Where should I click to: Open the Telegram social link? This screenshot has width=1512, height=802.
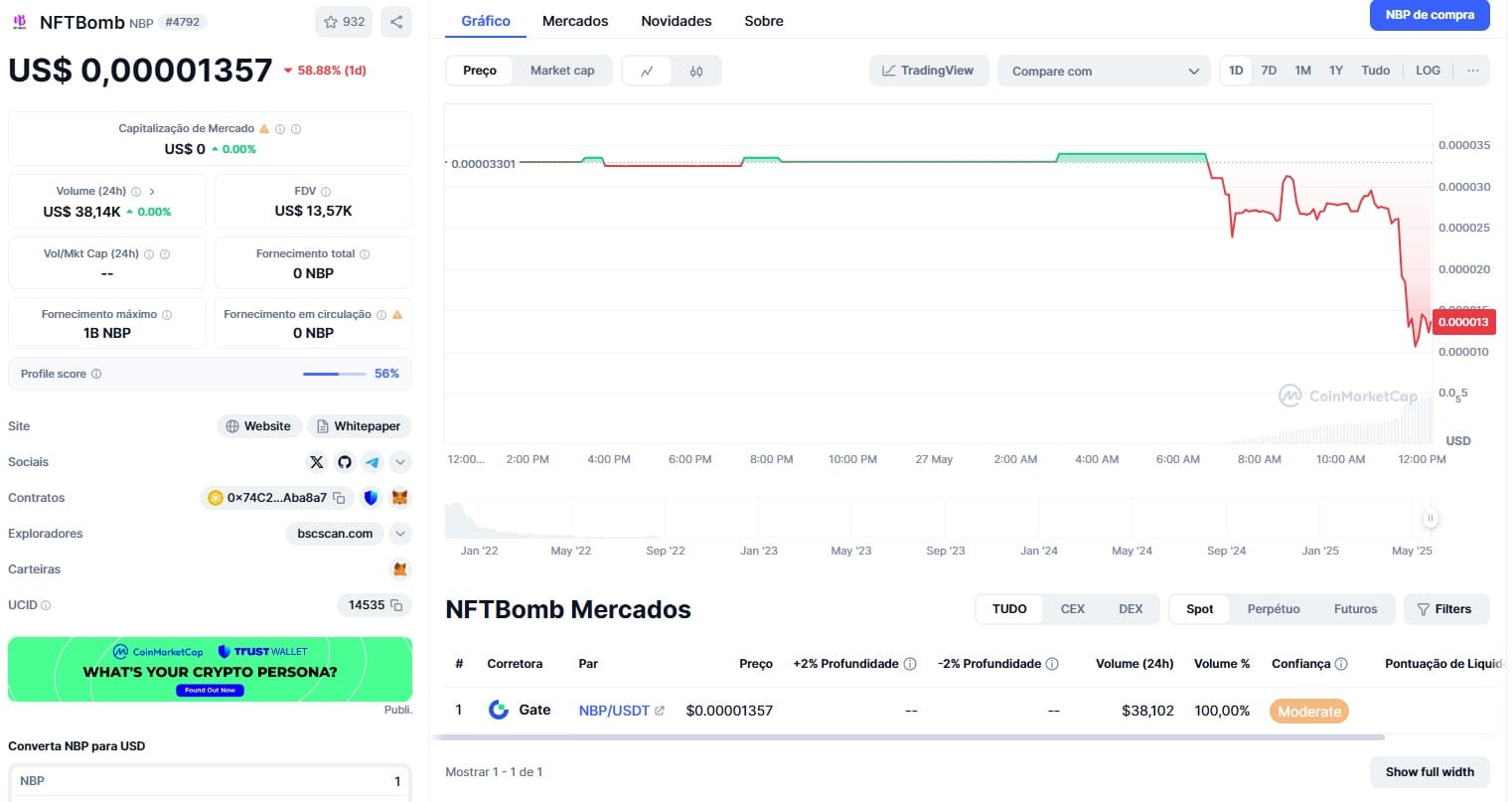tap(373, 462)
